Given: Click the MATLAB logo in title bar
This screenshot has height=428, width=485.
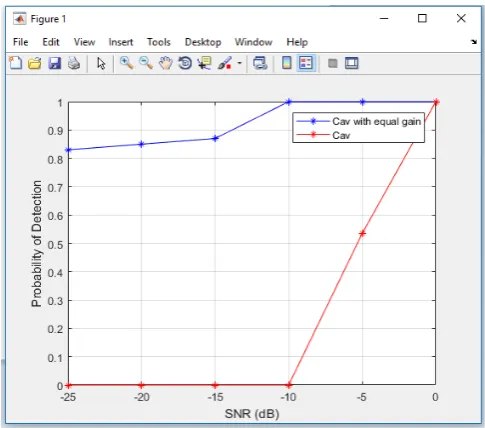Looking at the screenshot, I should click(19, 19).
